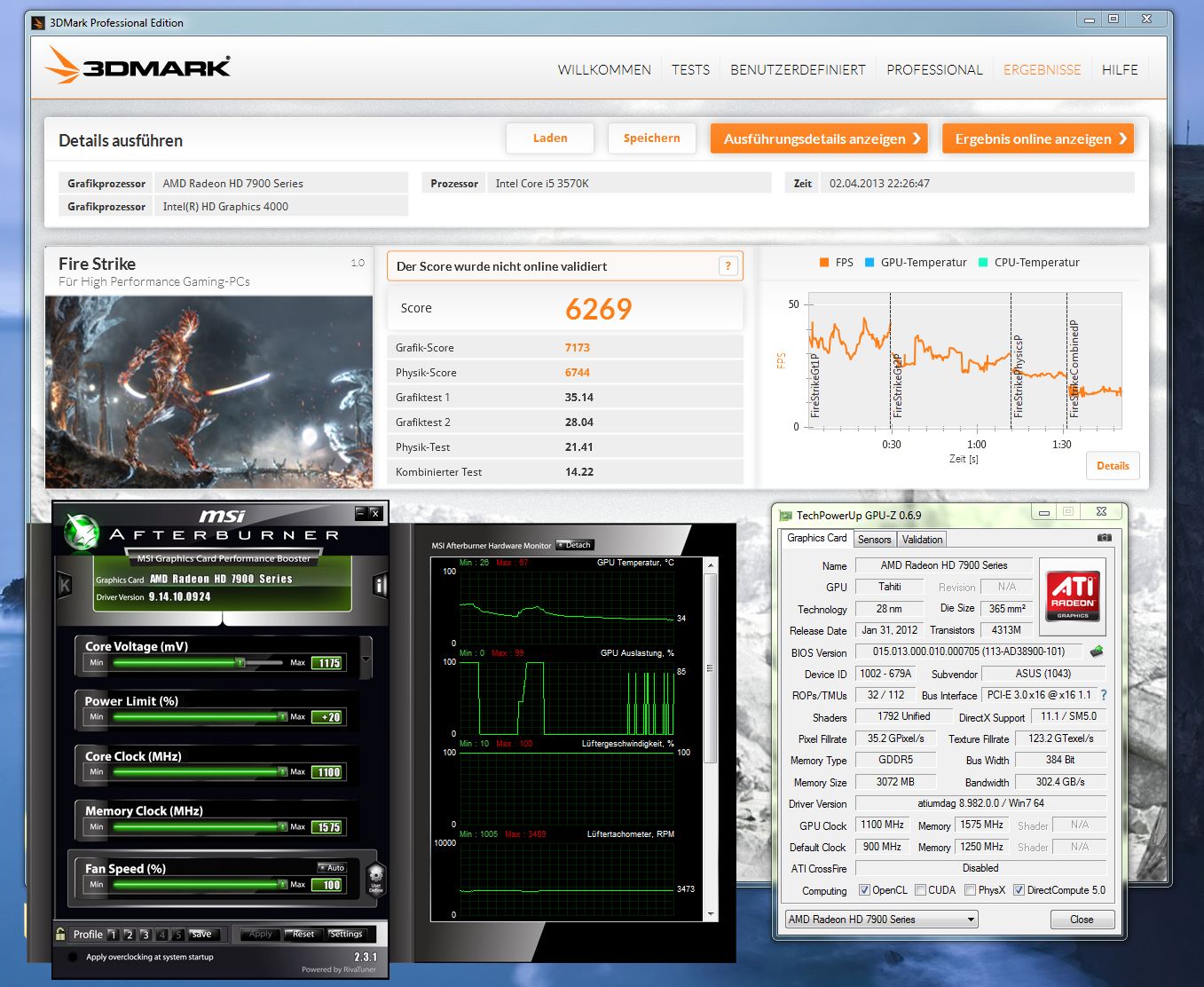Viewport: 1204px width, 987px height.
Task: Open the BENUTZERDEFINIERT tab
Action: click(798, 69)
